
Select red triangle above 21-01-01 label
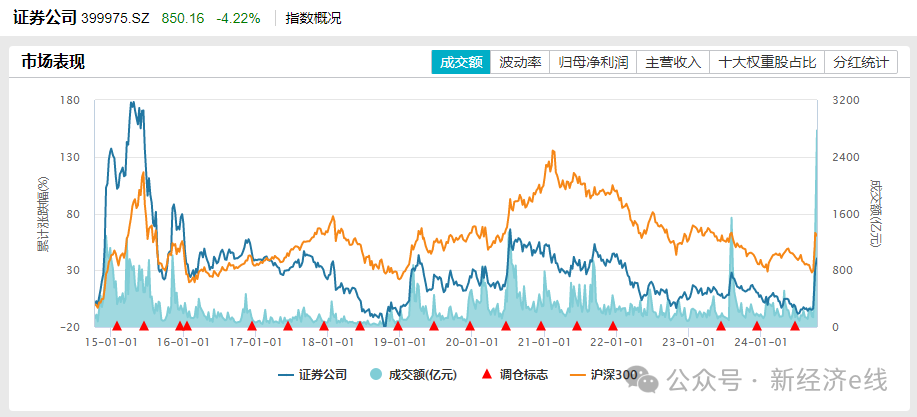tap(541, 326)
